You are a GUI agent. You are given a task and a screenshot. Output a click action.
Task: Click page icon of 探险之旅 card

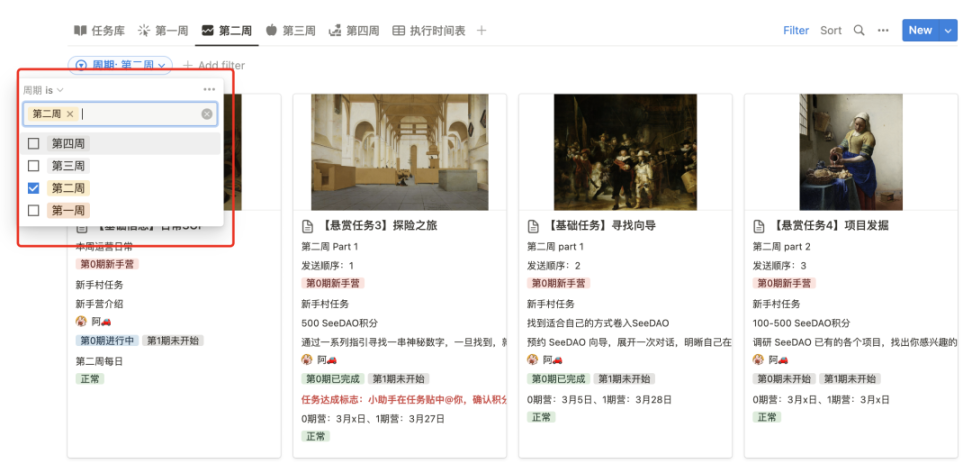[307, 226]
